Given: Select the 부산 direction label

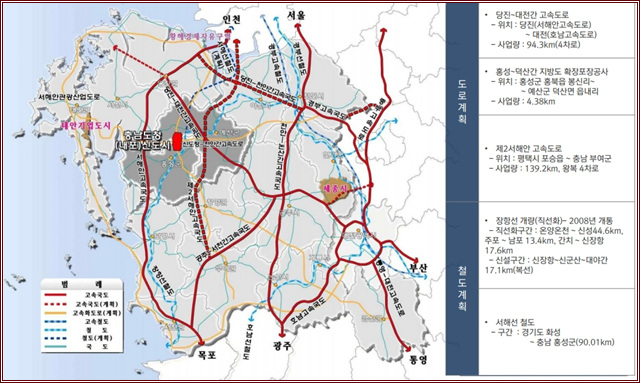Looking at the screenshot, I should point(418,268).
